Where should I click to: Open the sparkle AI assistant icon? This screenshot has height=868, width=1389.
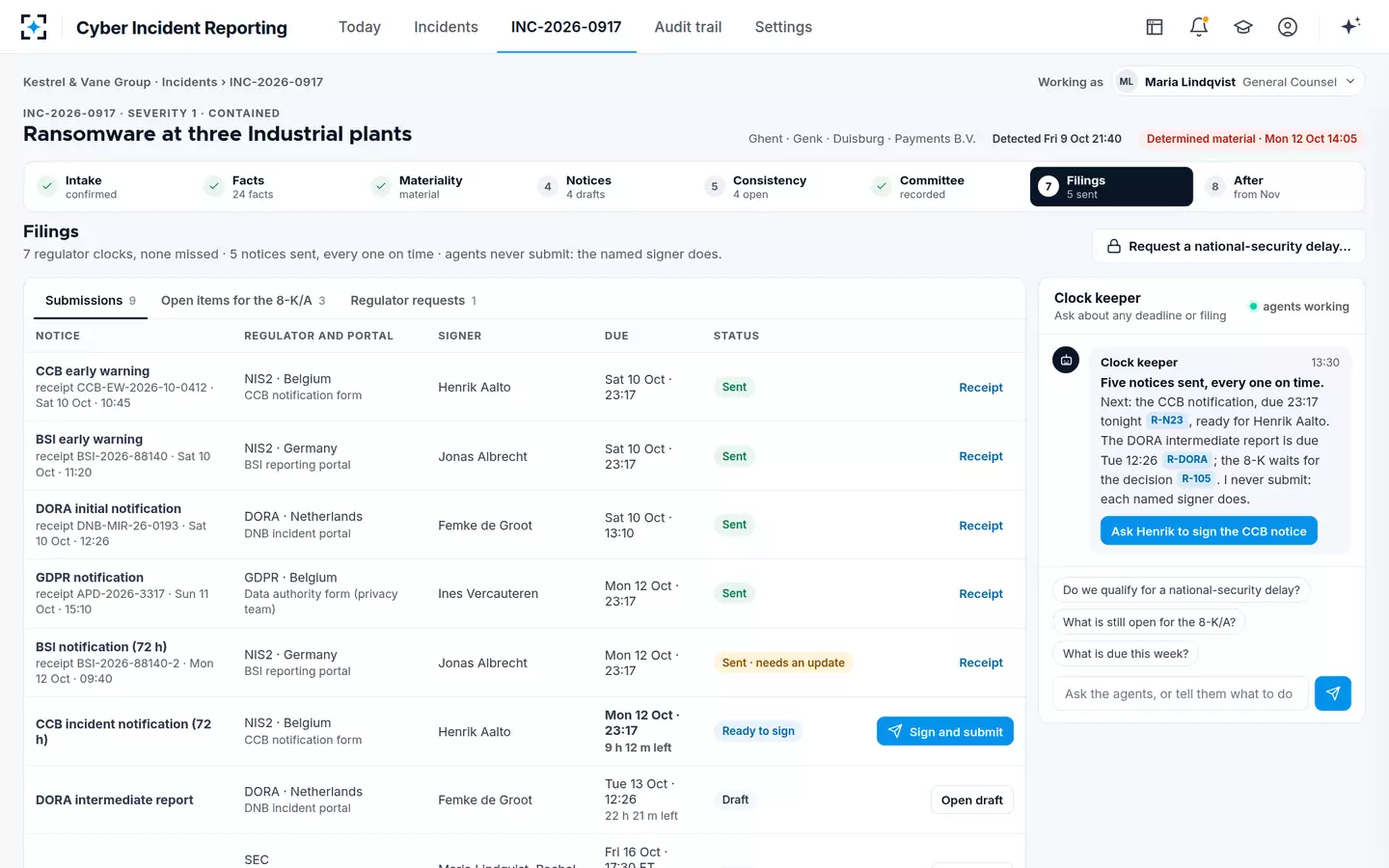coord(1350,26)
